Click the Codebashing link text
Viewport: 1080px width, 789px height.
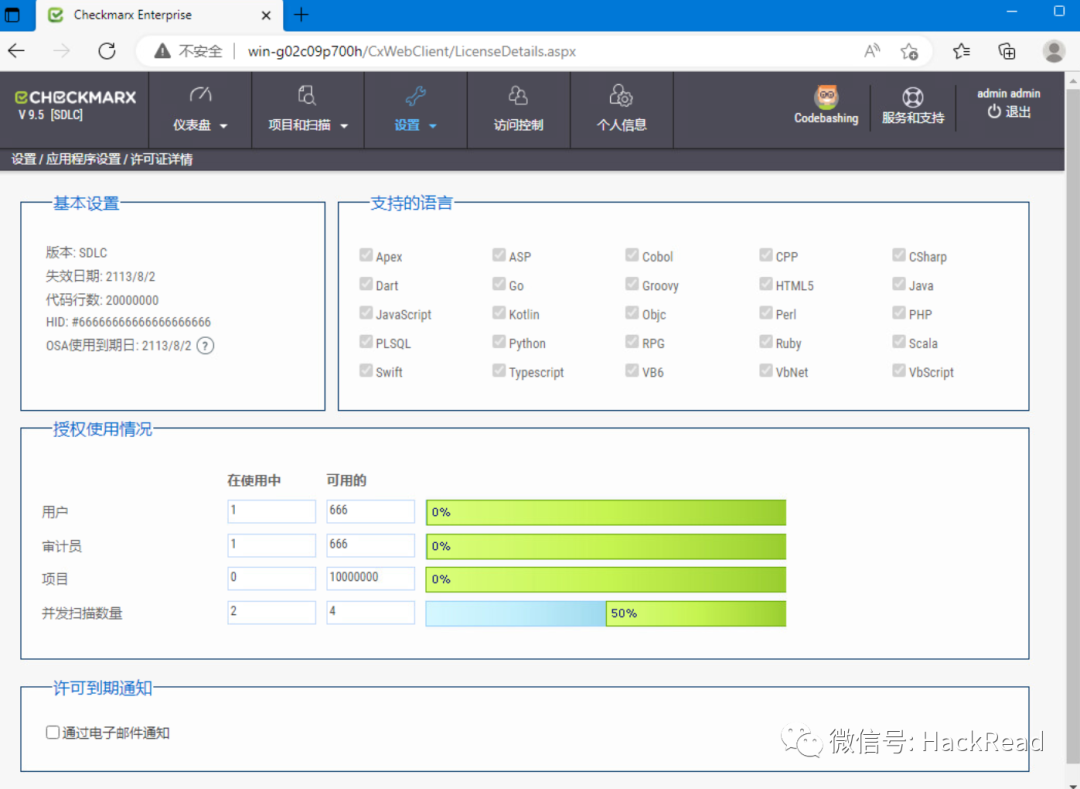pyautogui.click(x=826, y=118)
